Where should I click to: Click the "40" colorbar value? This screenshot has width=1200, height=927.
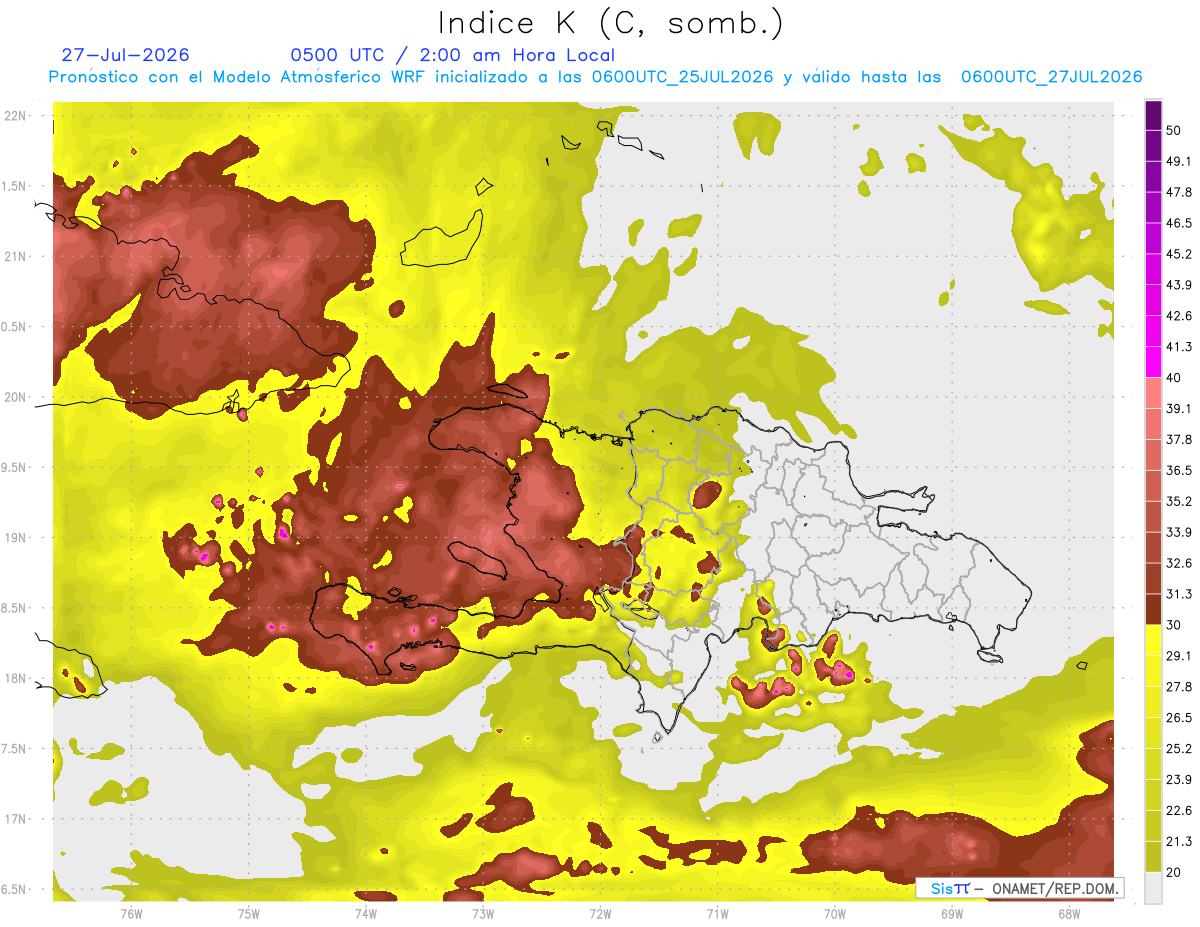(1175, 378)
